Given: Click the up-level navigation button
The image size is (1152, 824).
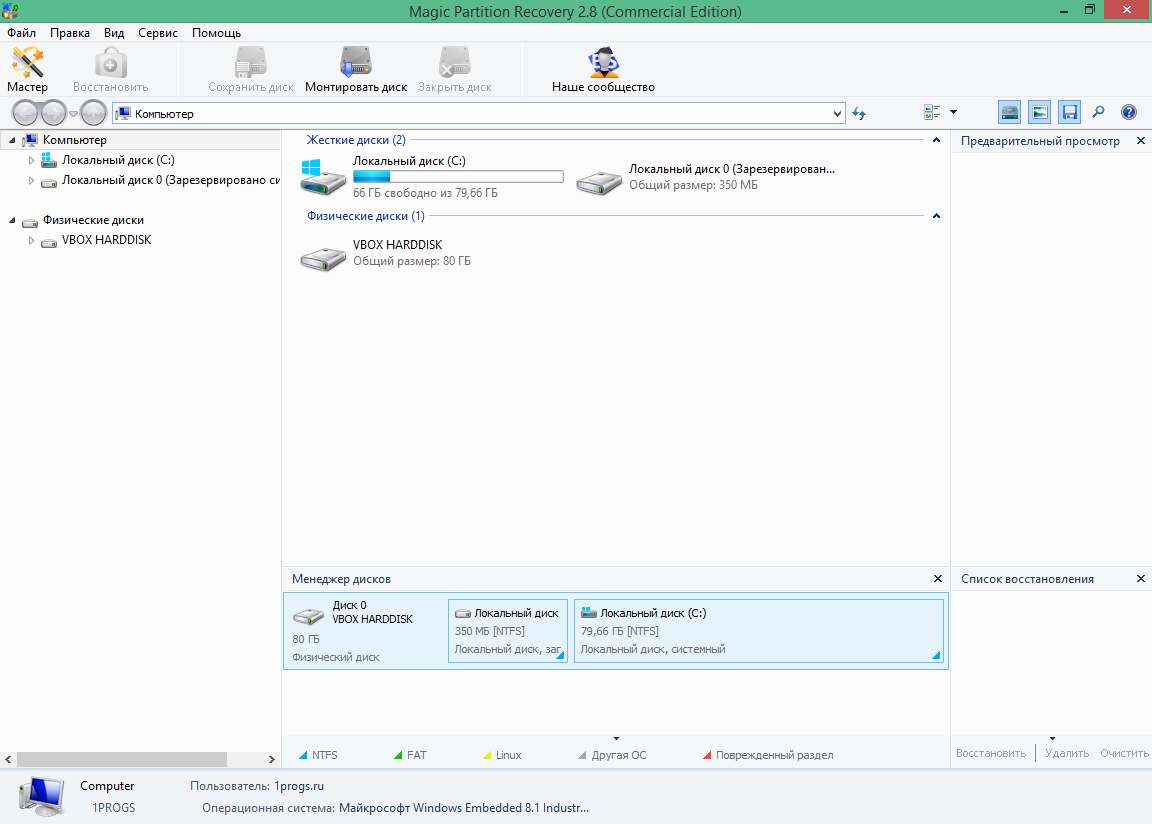Looking at the screenshot, I should point(93,113).
